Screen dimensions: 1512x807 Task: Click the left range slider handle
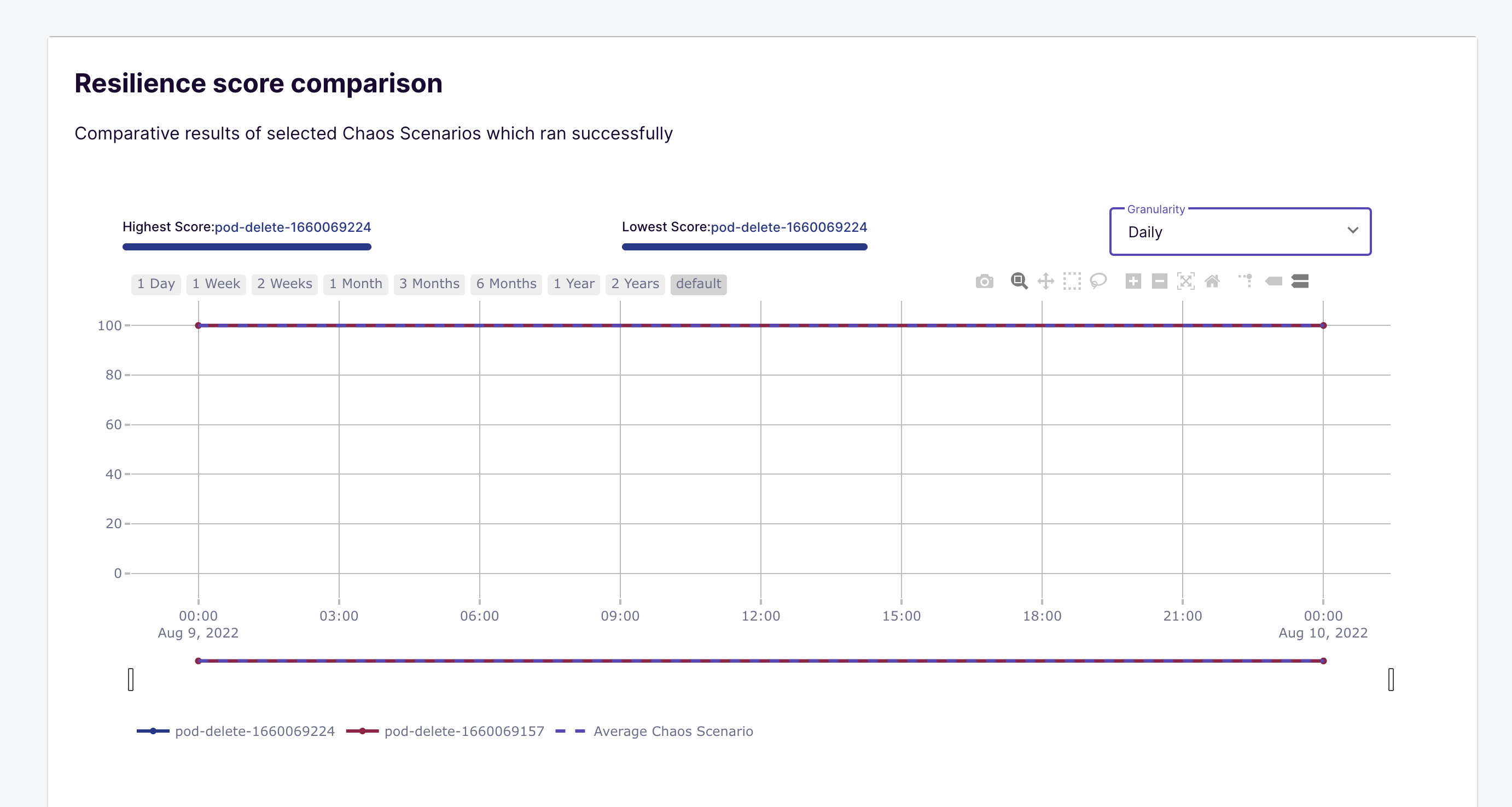pos(131,680)
